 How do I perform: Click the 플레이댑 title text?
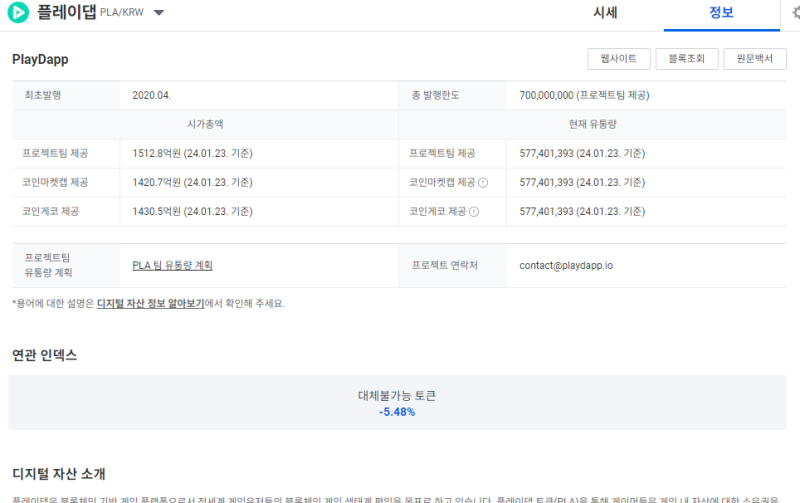coord(66,12)
